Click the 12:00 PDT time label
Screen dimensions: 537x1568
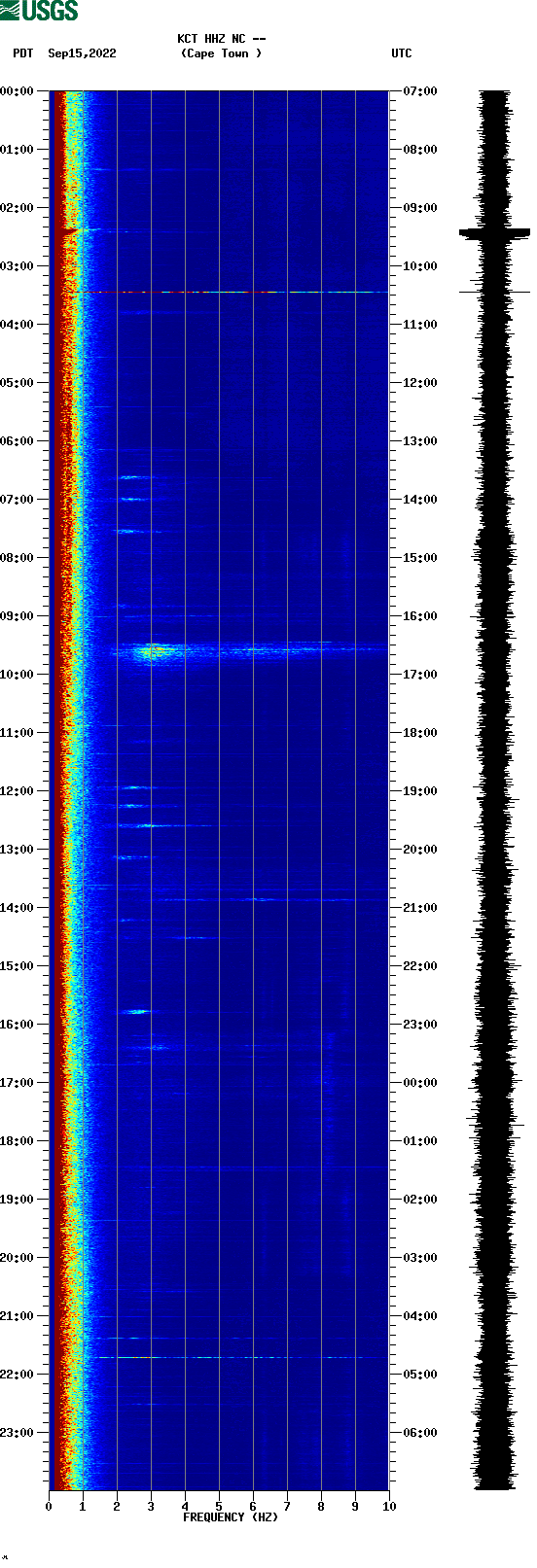18,791
